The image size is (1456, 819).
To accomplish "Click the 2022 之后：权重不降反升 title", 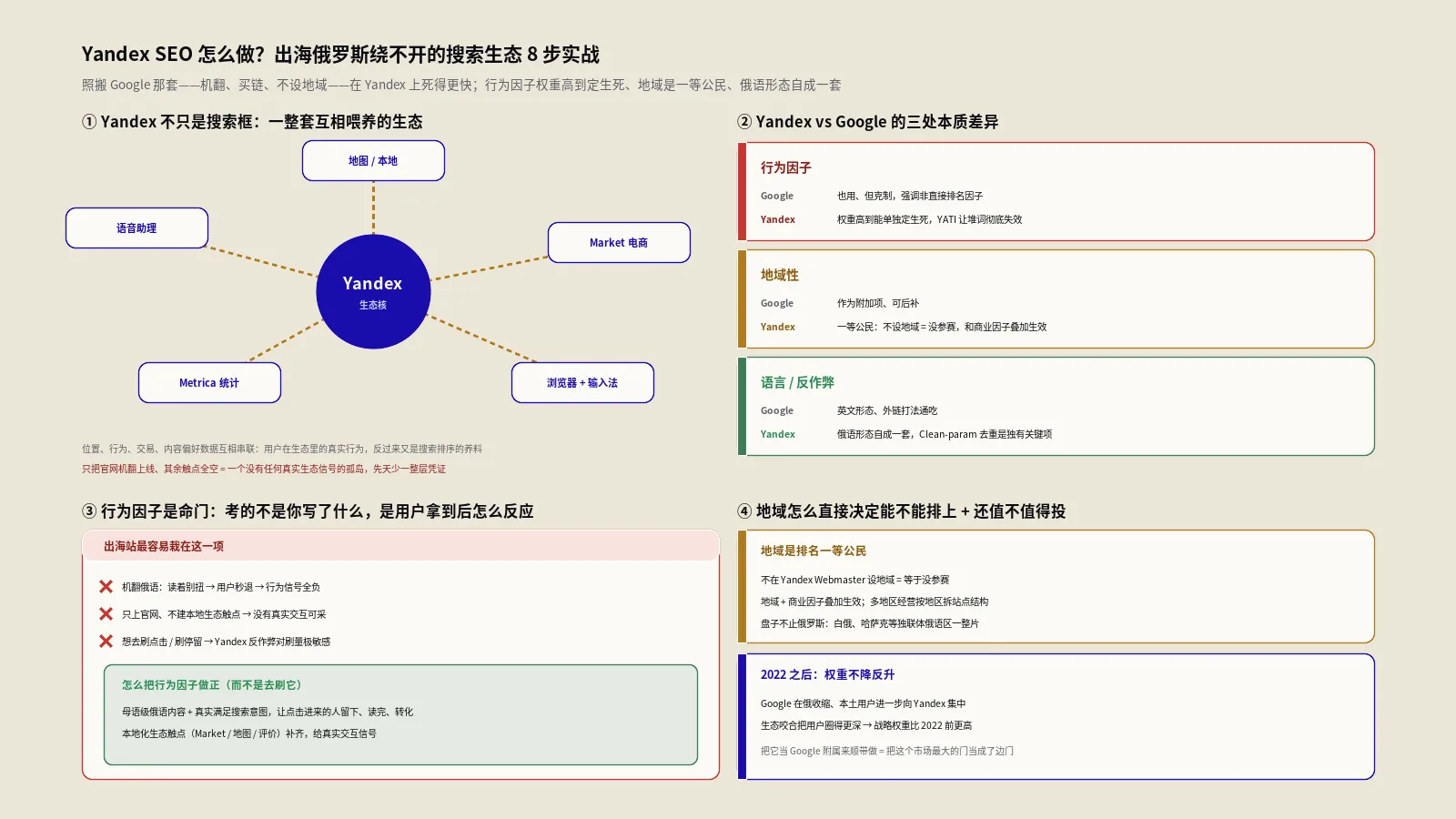I will click(828, 674).
